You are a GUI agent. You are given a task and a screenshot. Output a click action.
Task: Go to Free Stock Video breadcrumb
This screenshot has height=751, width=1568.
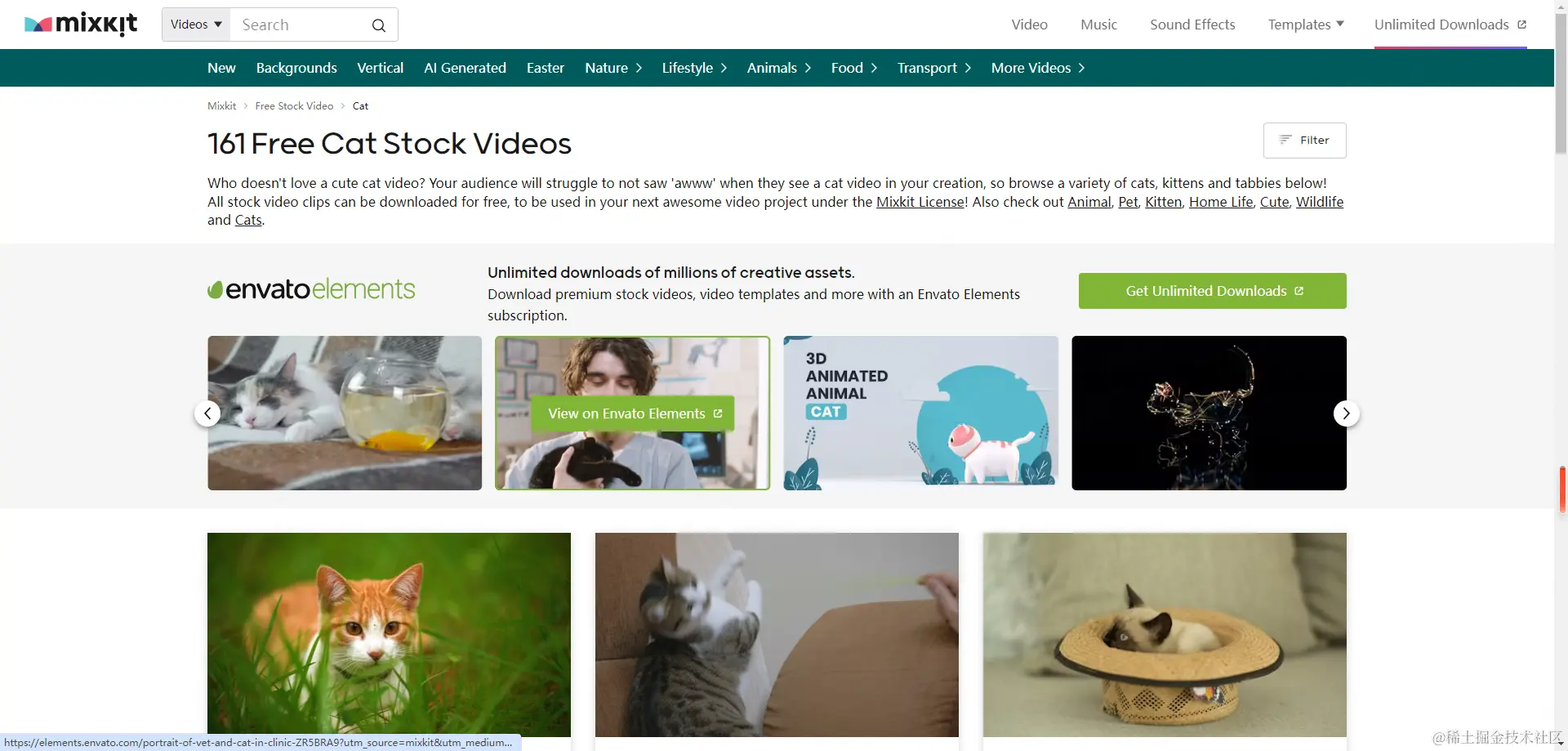coord(294,106)
